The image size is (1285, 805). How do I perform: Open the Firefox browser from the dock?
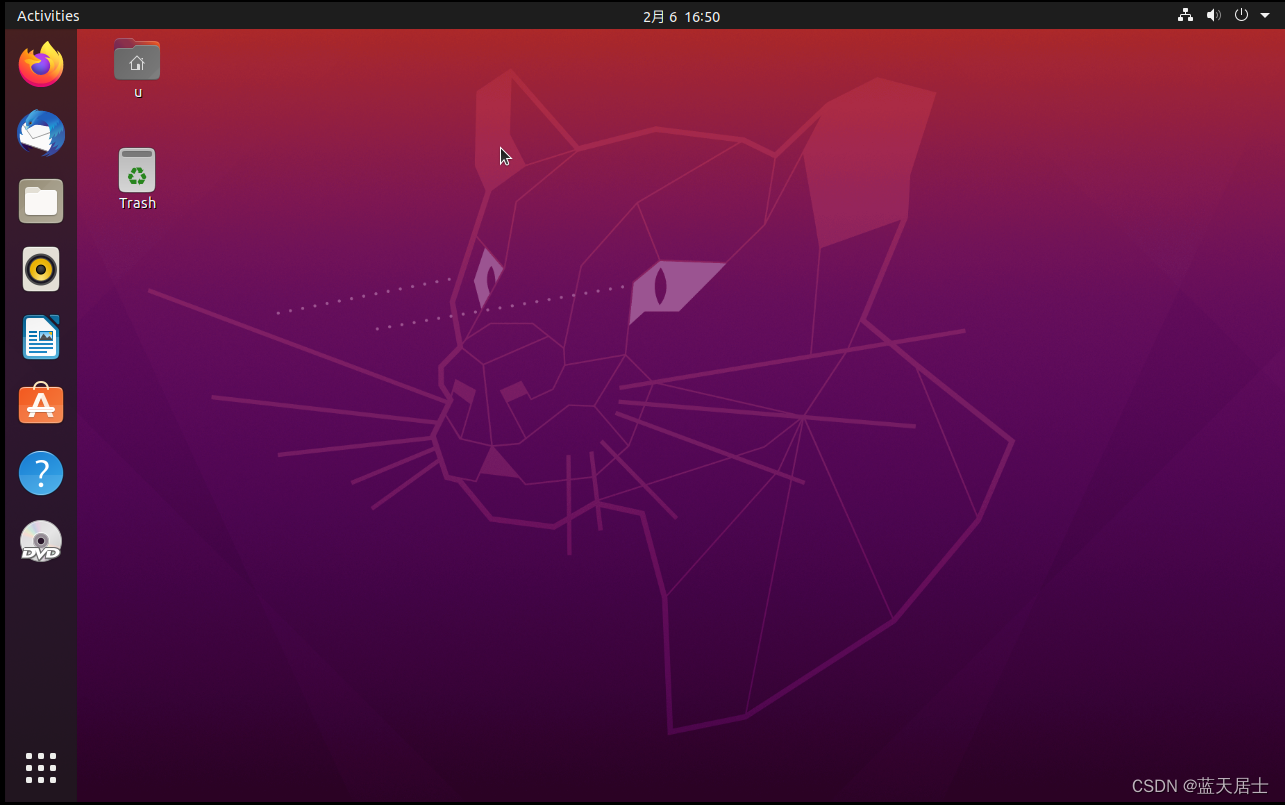point(40,63)
